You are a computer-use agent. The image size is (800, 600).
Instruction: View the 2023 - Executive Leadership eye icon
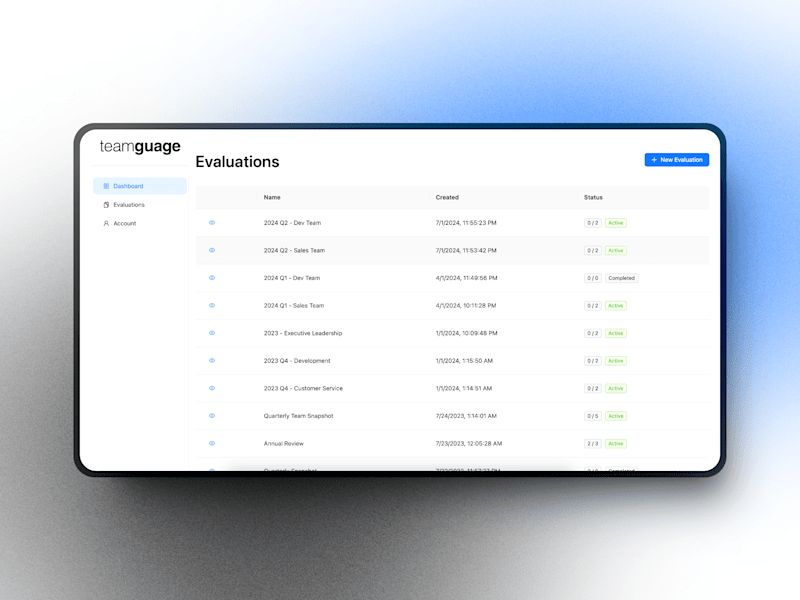pos(212,333)
